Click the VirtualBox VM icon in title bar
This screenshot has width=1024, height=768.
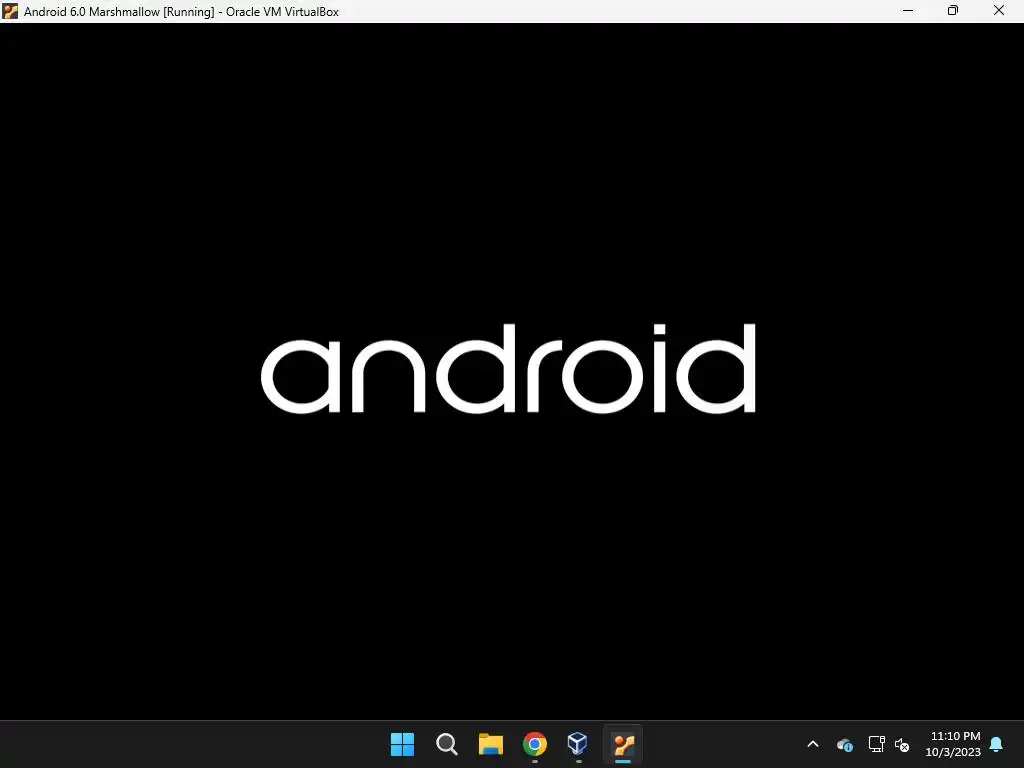[10, 11]
